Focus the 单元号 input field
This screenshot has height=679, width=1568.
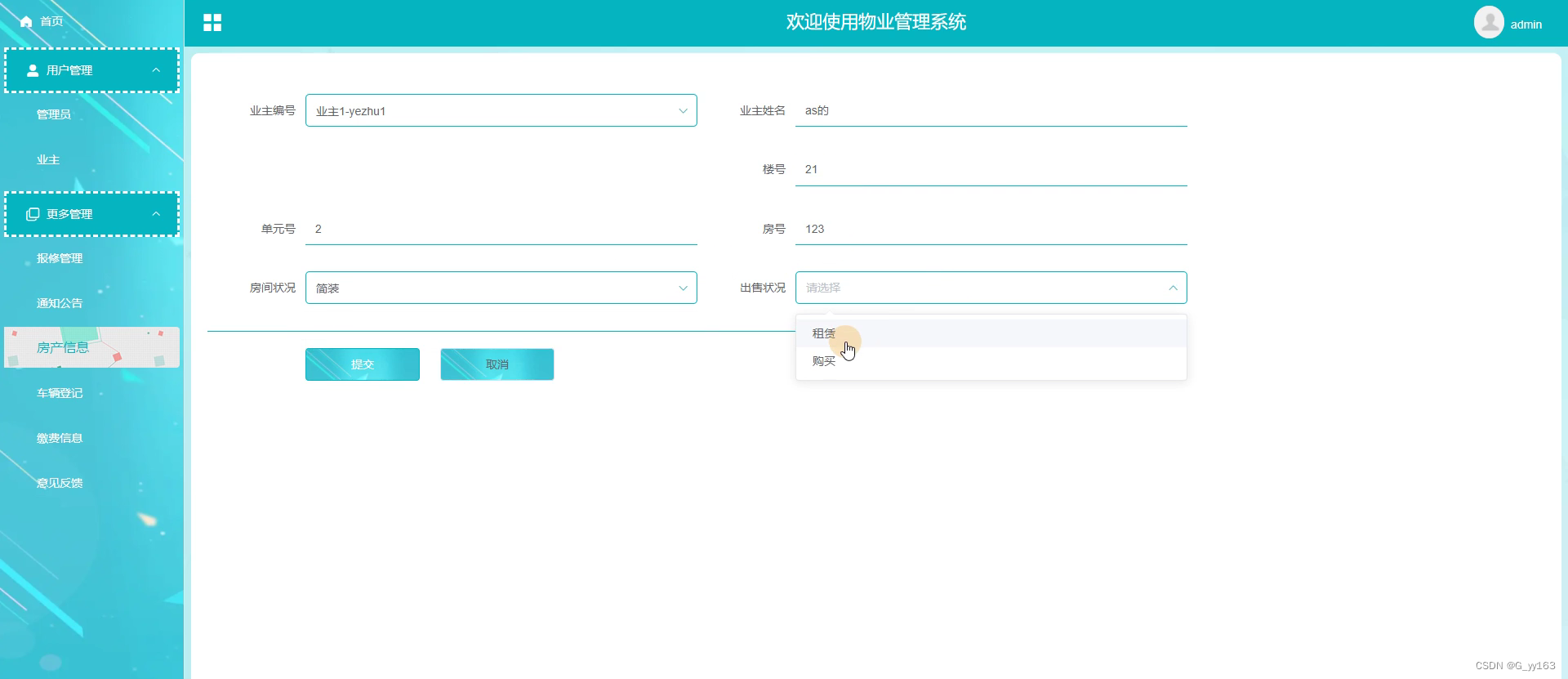click(x=501, y=229)
